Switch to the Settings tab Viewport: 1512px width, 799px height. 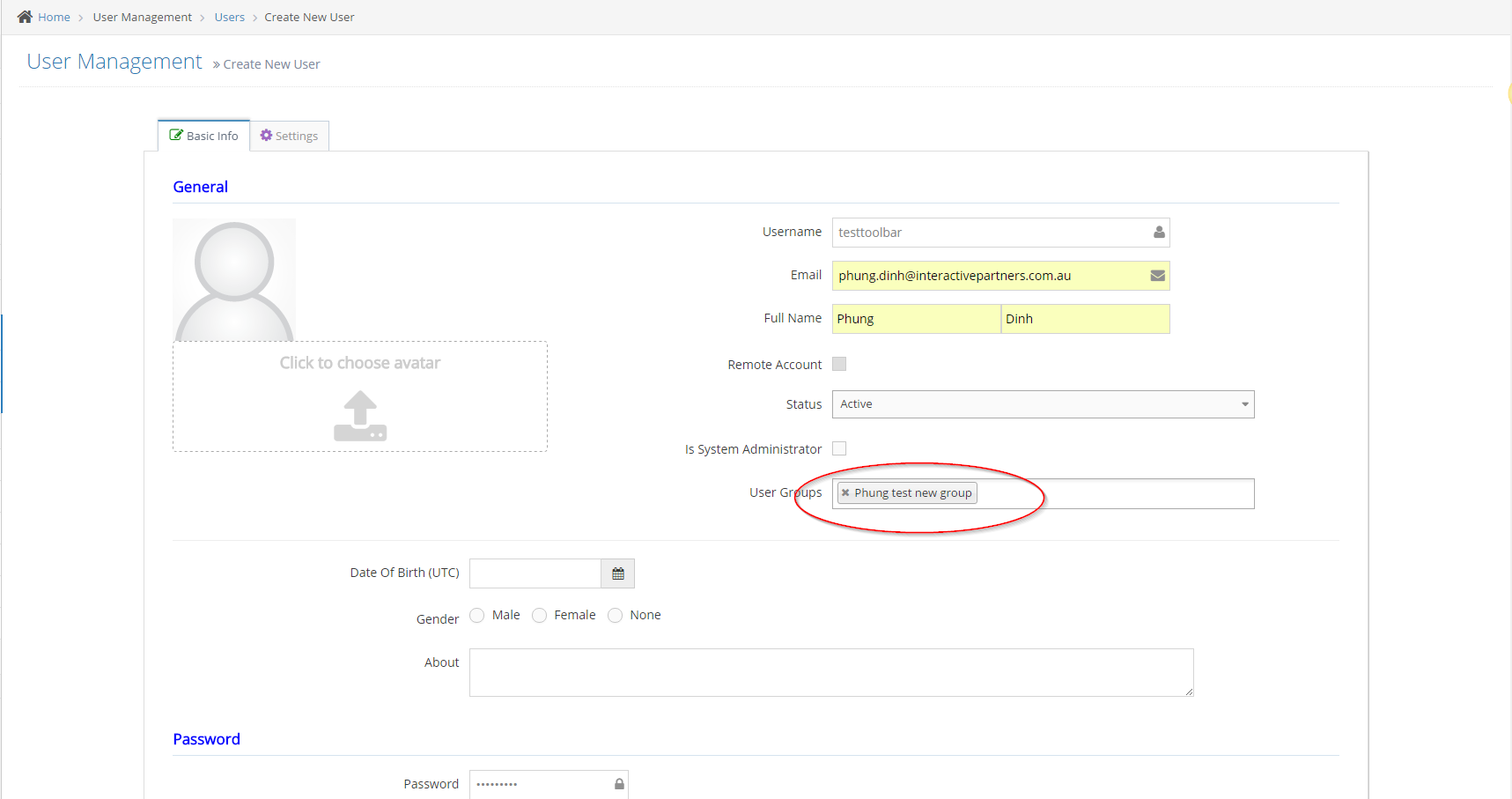pyautogui.click(x=290, y=136)
